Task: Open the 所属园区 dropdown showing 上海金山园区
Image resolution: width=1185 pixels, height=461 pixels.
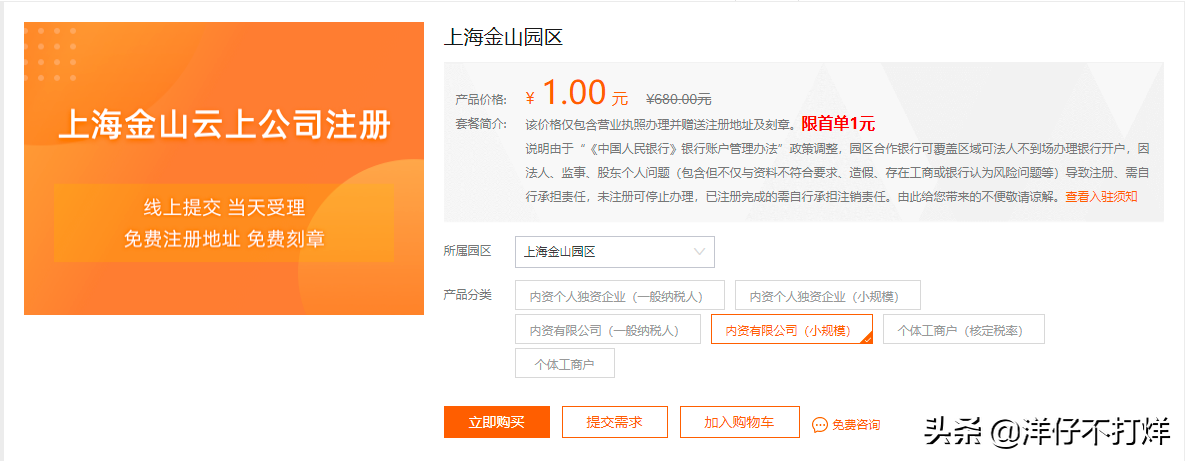Action: click(x=614, y=252)
